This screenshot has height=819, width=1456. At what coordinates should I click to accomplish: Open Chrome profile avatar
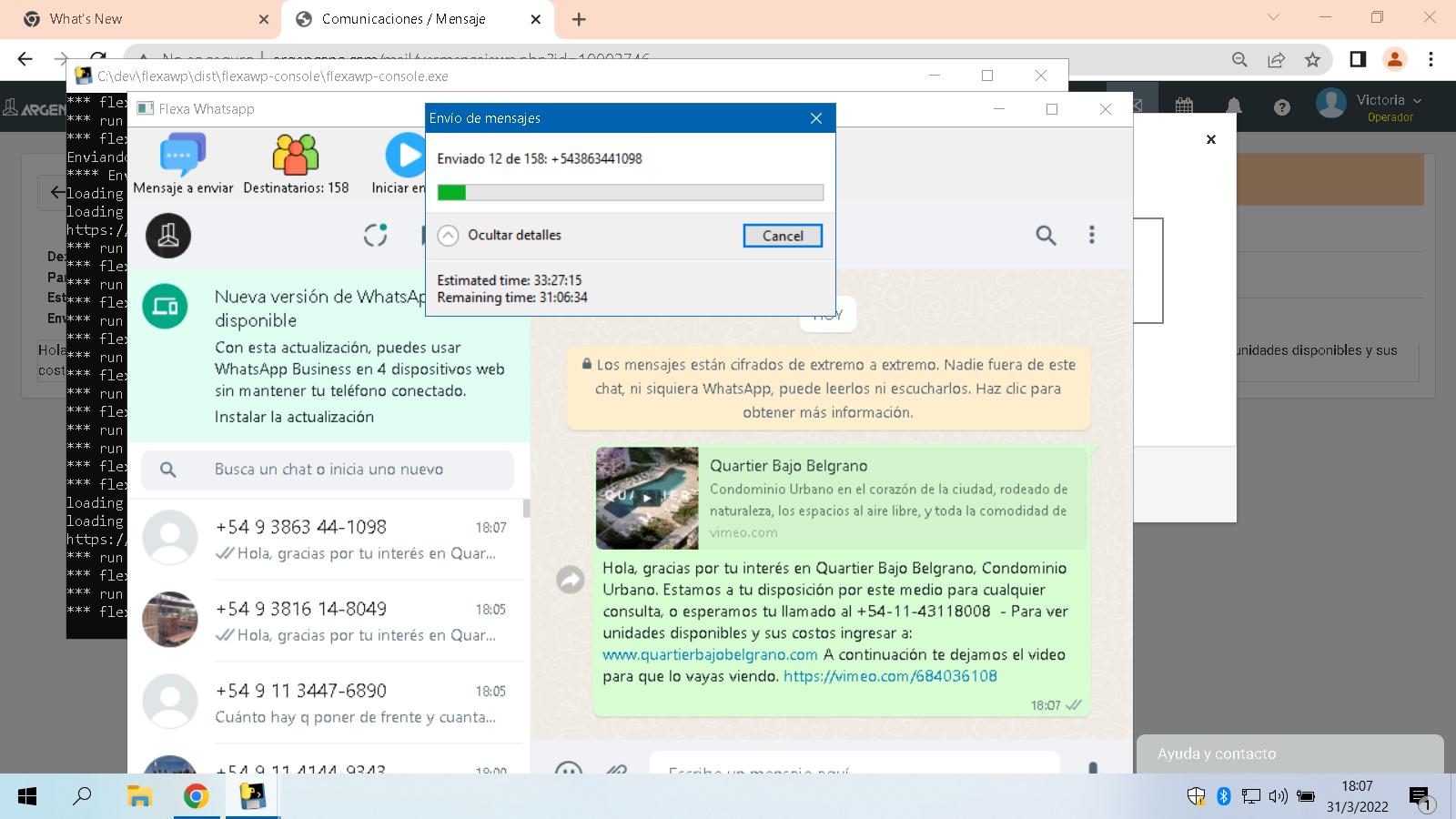click(x=1394, y=59)
